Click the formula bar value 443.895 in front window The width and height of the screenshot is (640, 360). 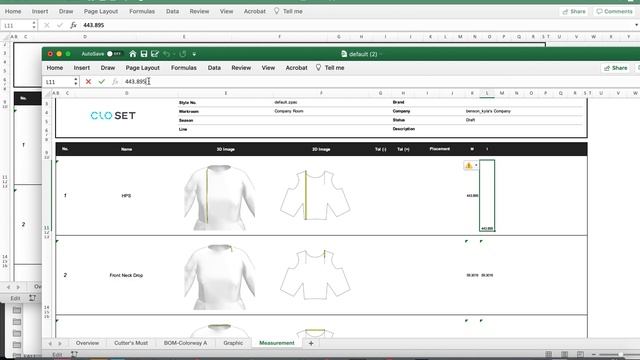(x=136, y=82)
